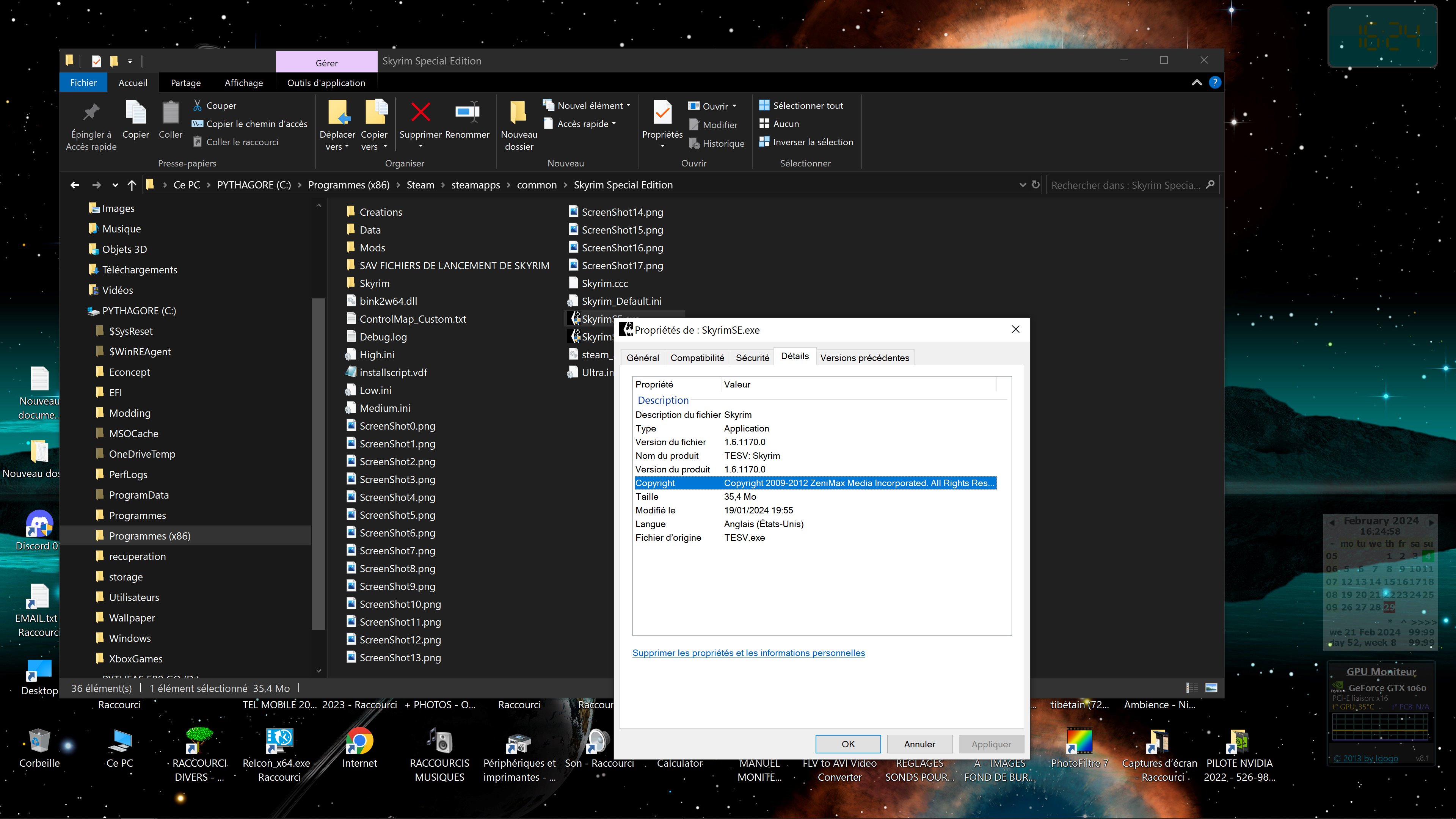Expand the Supprimer dropdown arrow
The width and height of the screenshot is (1456, 819).
pyautogui.click(x=420, y=146)
